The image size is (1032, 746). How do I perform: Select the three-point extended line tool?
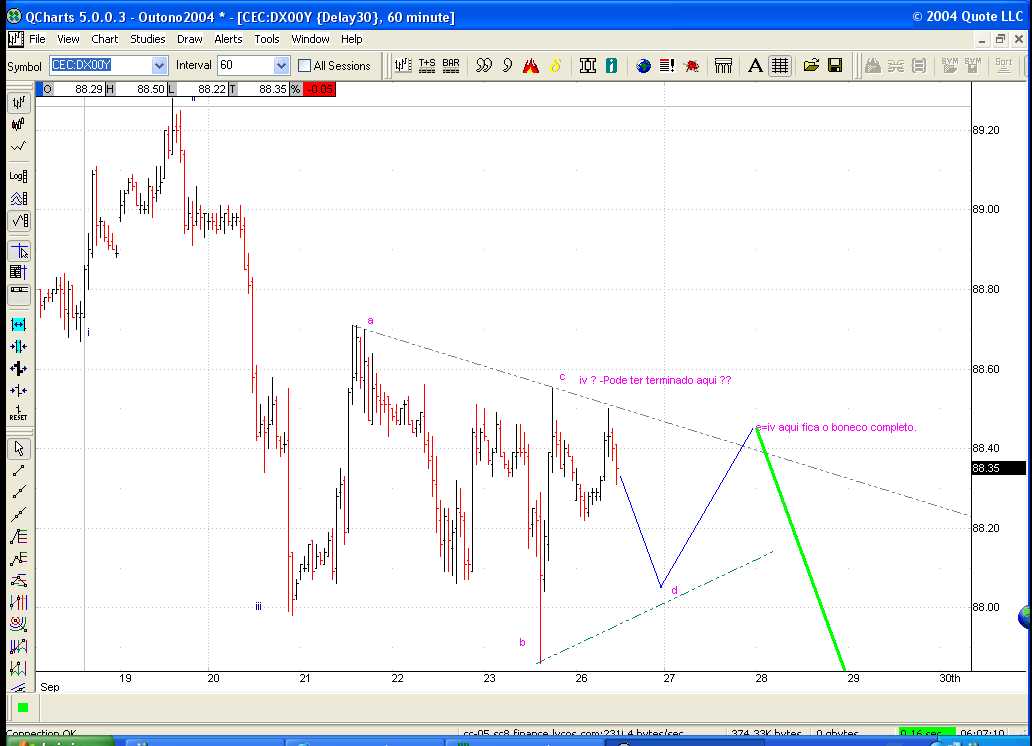[18, 514]
